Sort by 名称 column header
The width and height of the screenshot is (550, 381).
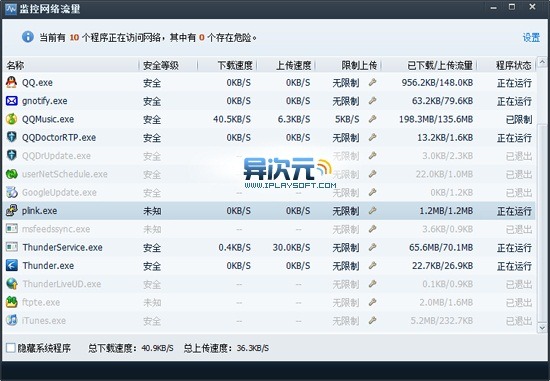click(x=15, y=65)
